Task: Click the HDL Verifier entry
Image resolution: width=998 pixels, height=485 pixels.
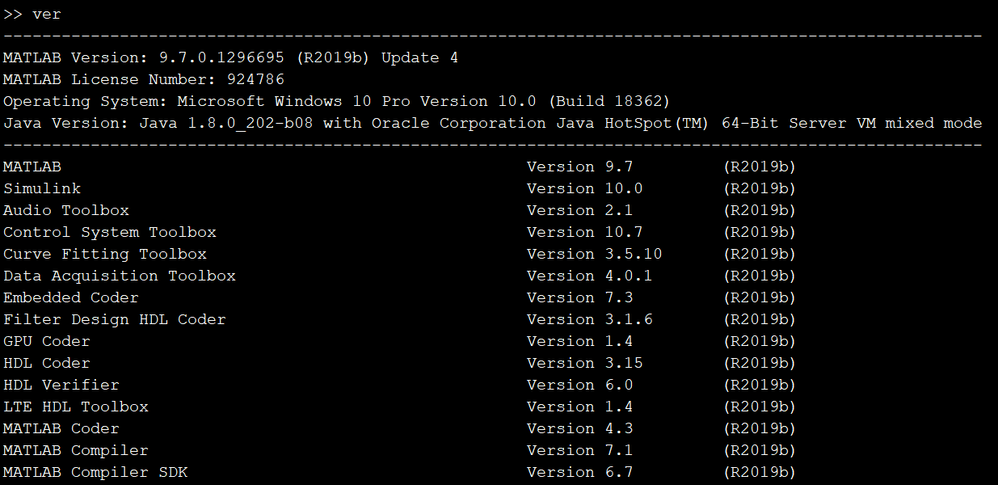Action: (x=61, y=385)
